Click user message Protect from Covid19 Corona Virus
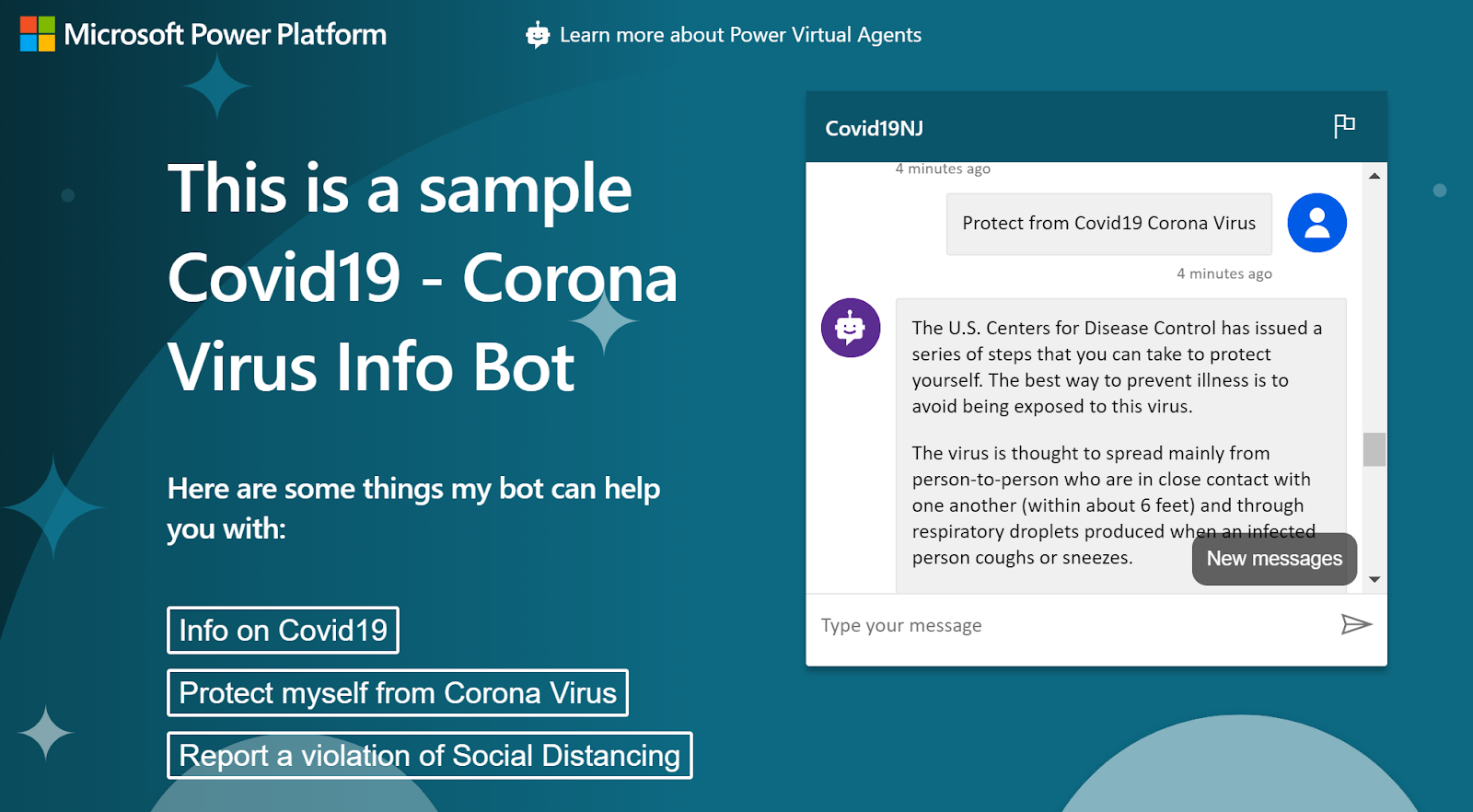The height and width of the screenshot is (812, 1473). pos(1108,224)
